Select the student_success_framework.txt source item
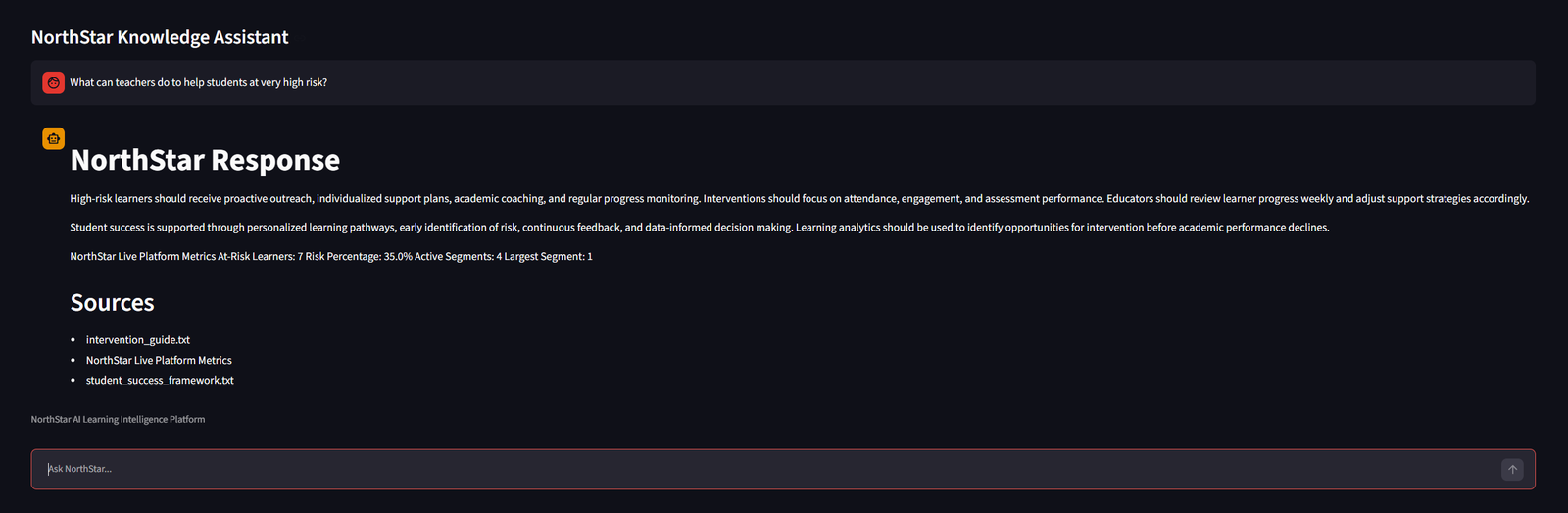This screenshot has height=513, width=1568. [160, 381]
